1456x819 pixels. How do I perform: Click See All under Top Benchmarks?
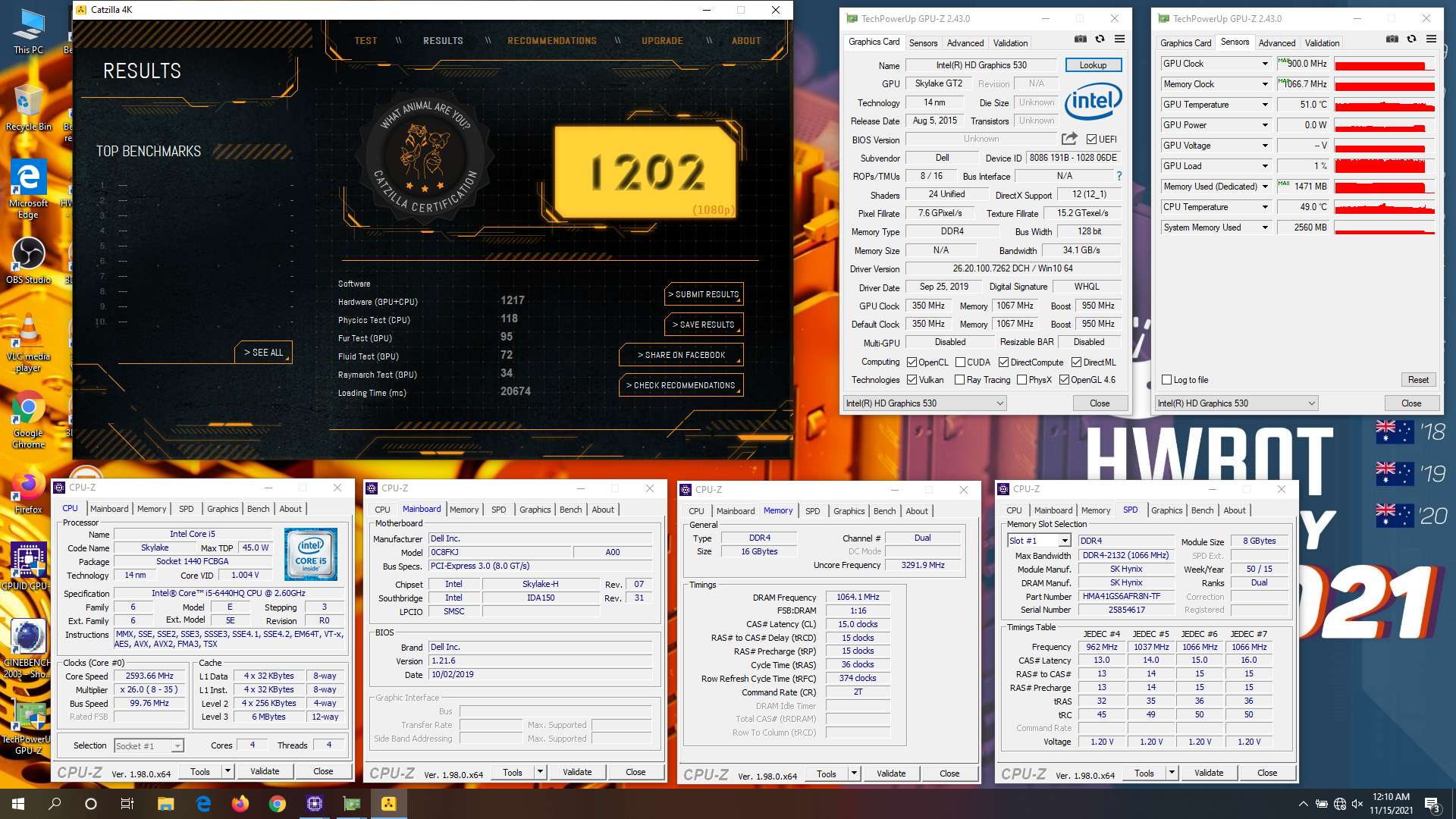click(263, 353)
